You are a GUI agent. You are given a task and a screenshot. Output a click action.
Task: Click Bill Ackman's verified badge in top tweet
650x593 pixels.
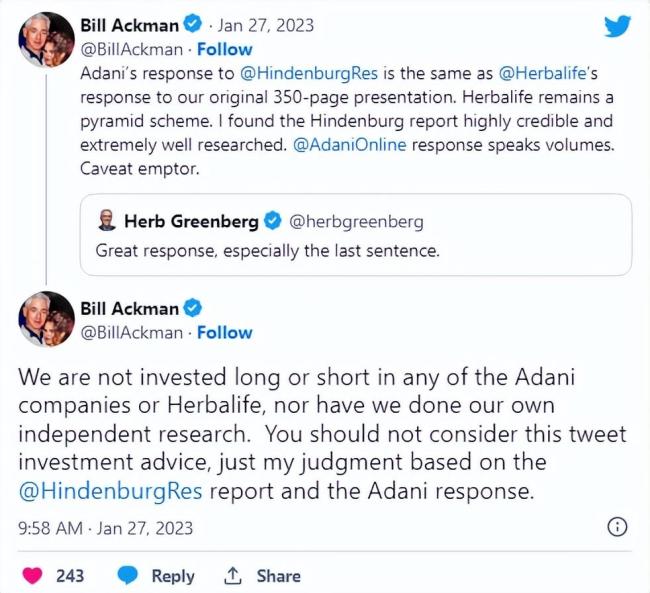click(196, 24)
